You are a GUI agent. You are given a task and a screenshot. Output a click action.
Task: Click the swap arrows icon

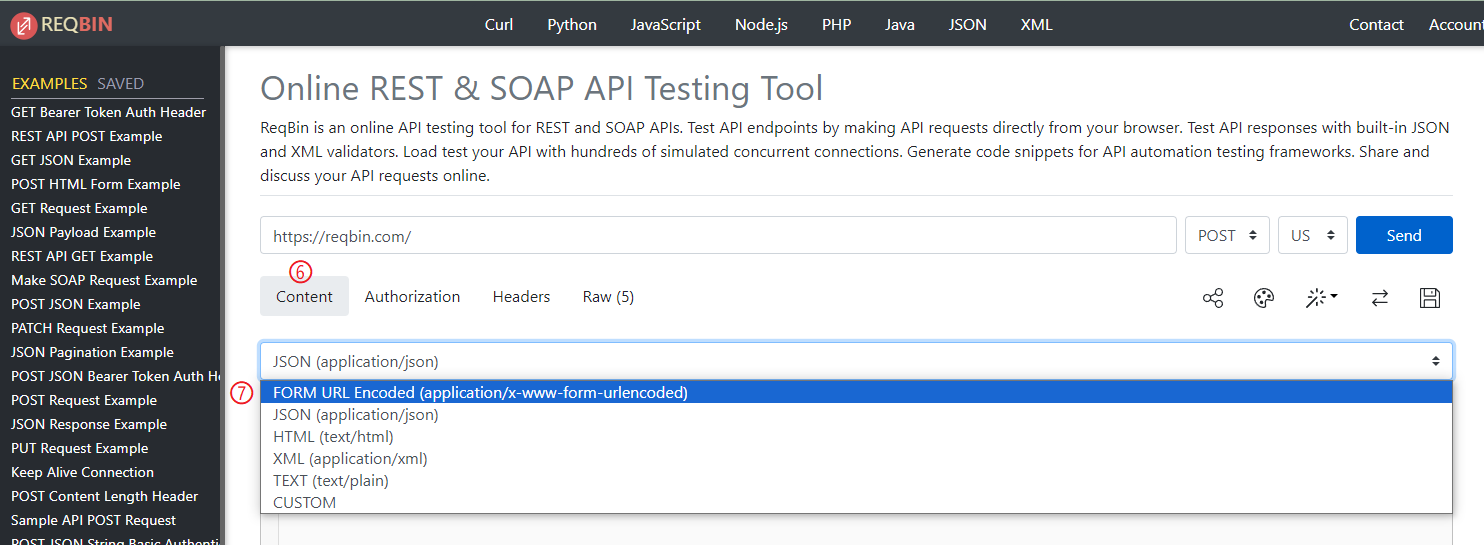point(1380,298)
